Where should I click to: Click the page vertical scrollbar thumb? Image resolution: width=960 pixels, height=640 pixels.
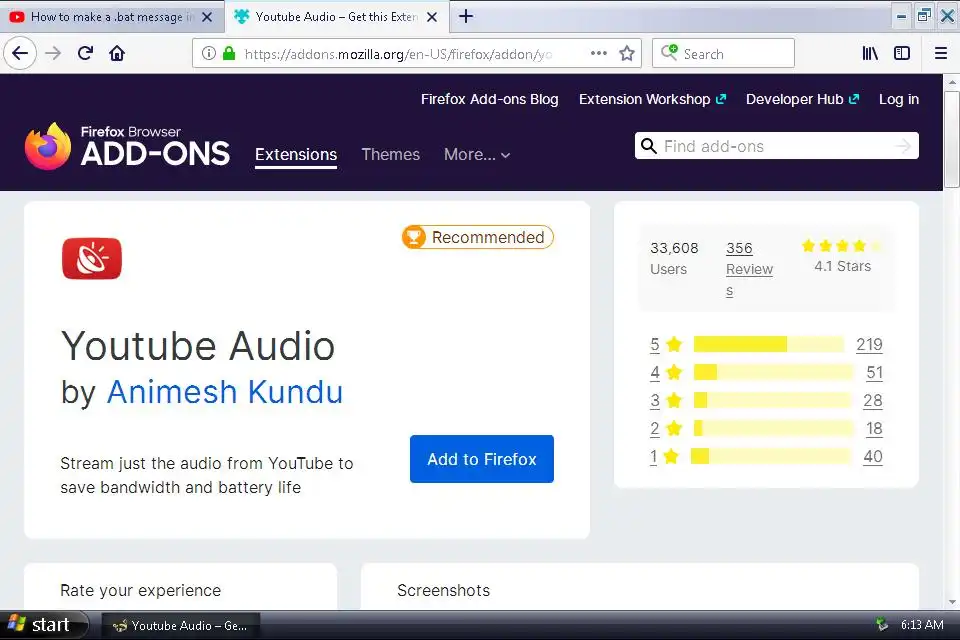click(x=951, y=139)
